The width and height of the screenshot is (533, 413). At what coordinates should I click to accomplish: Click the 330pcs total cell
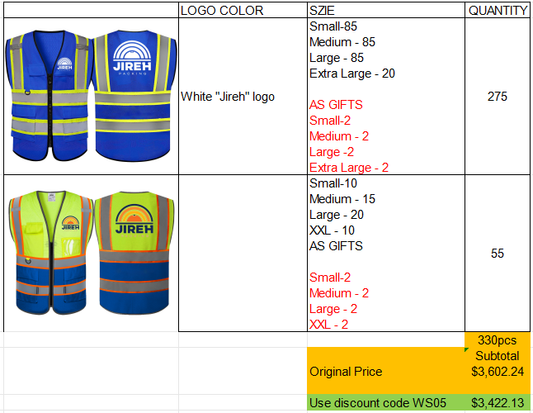(x=497, y=340)
